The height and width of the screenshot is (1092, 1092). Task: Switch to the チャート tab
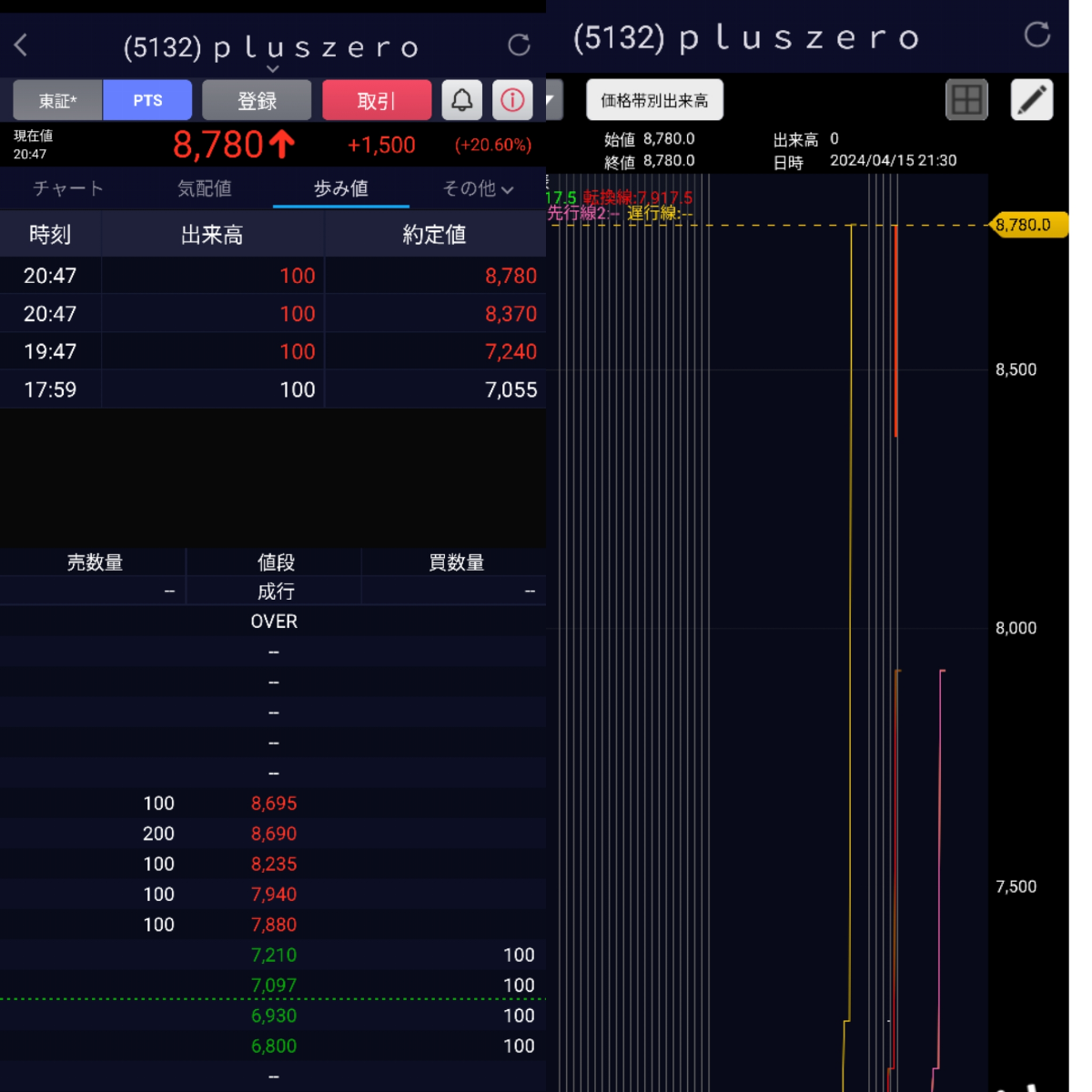[x=68, y=188]
